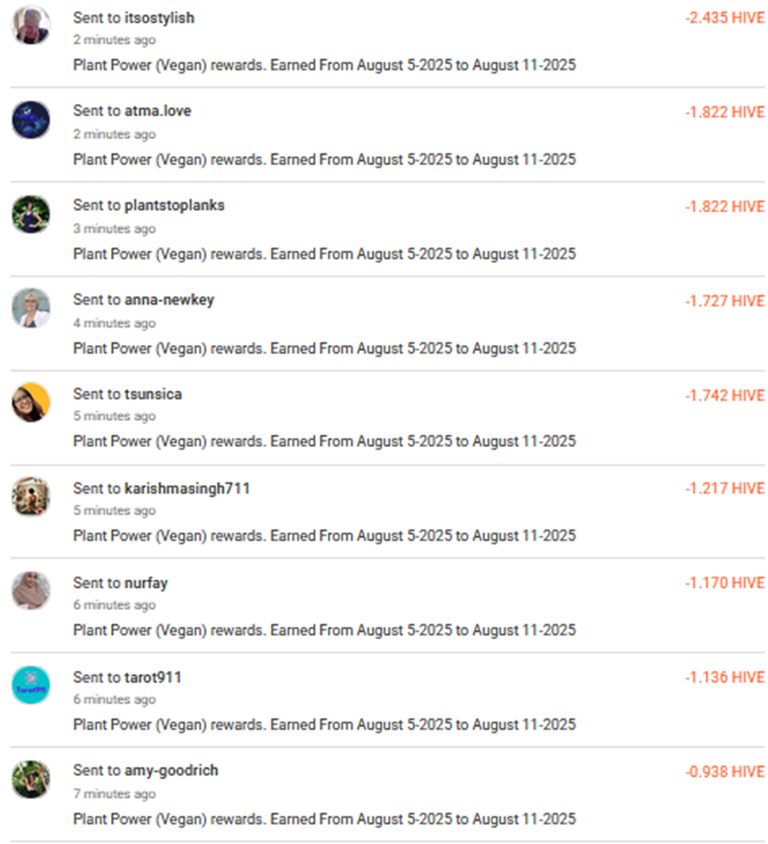This screenshot has width=768, height=844.
Task: Visit anna-newkey username link
Action: pos(169,300)
